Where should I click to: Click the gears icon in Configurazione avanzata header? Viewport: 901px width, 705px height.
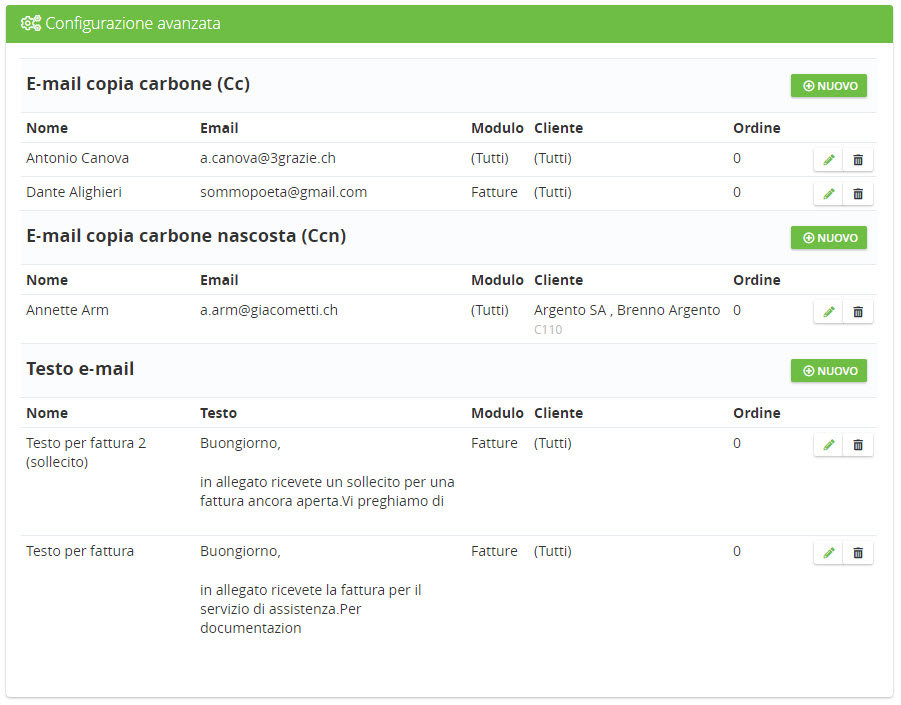pyautogui.click(x=31, y=23)
